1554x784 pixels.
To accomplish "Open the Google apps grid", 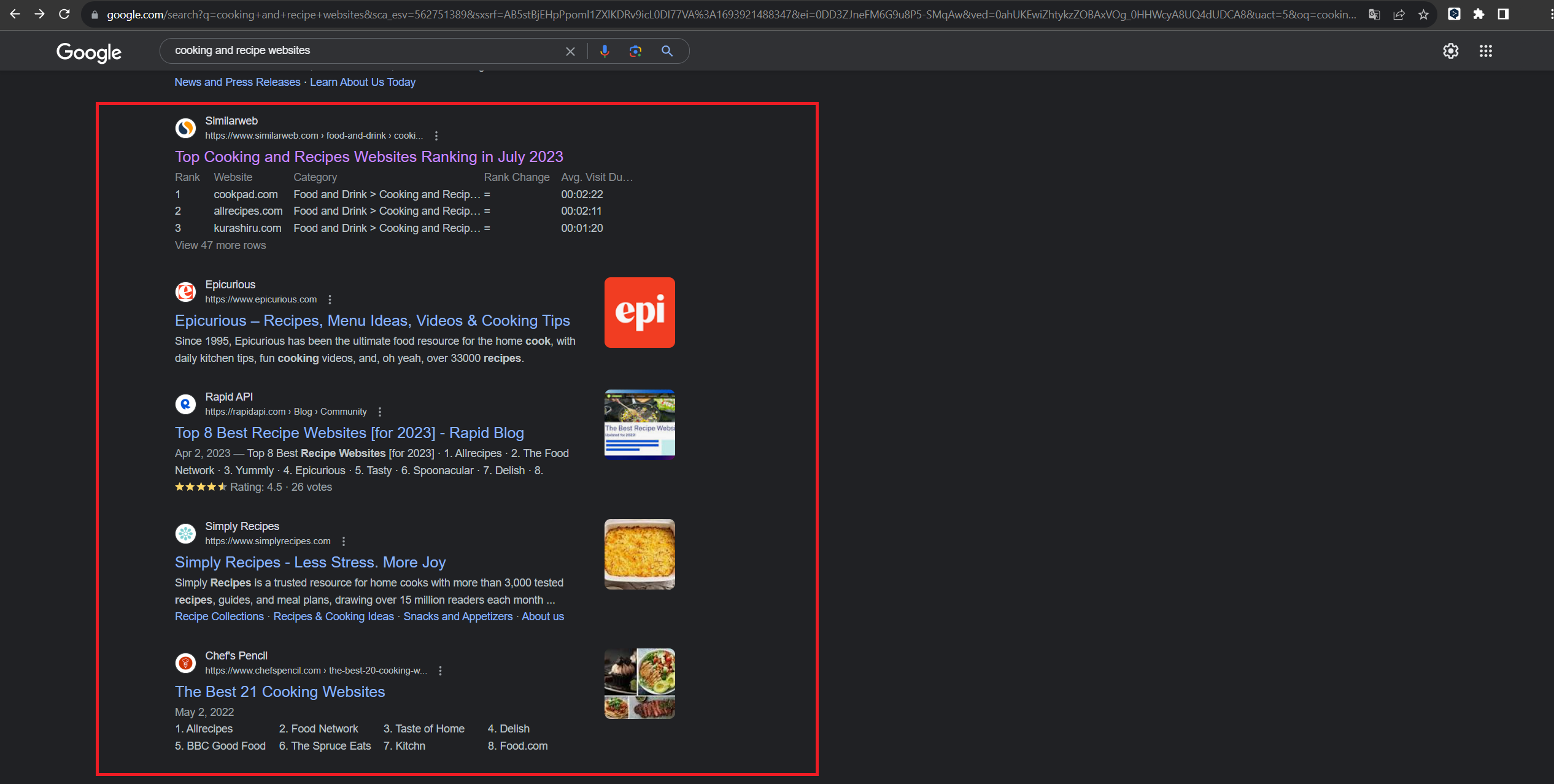I will click(x=1485, y=51).
